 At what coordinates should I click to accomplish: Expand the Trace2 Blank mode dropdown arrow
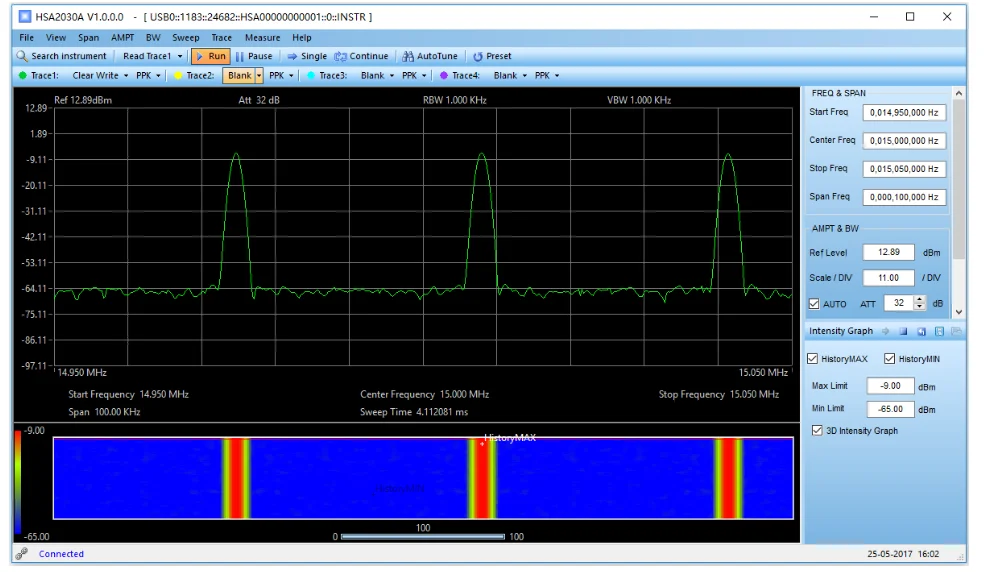pos(259,75)
